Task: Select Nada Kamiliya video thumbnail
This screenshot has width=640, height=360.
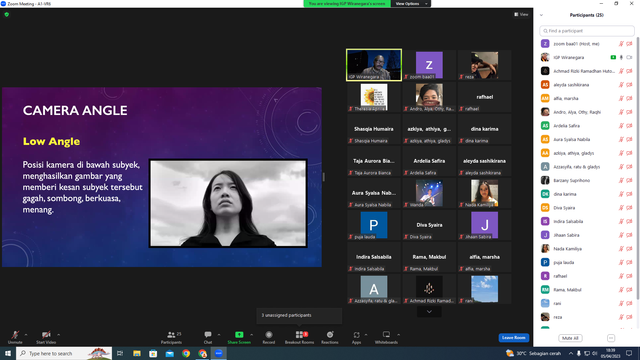Action: (484, 193)
